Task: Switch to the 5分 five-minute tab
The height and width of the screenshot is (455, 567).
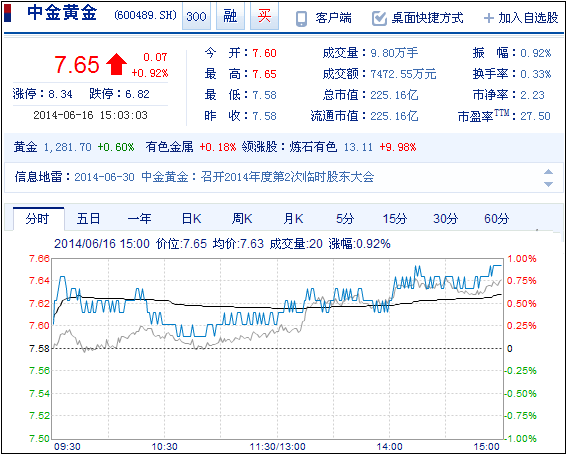Action: tap(345, 219)
